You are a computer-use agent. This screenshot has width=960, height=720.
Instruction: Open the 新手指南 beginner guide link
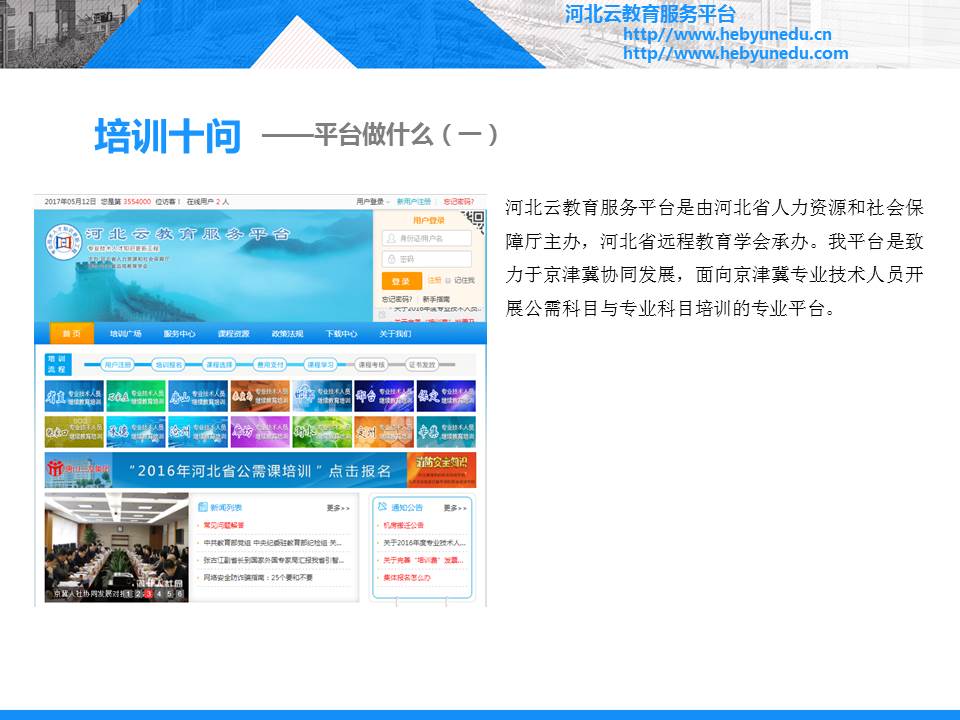(436, 299)
